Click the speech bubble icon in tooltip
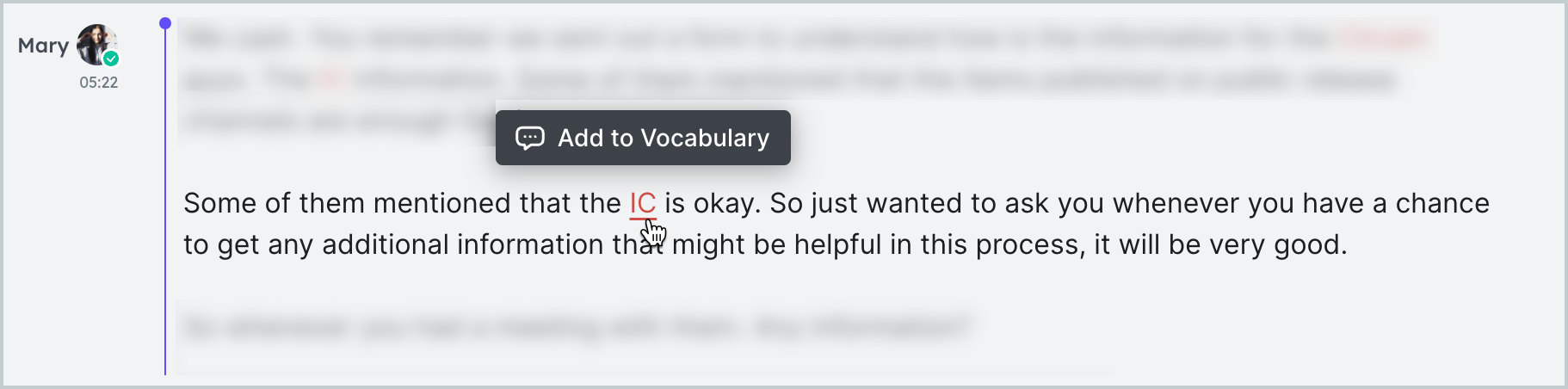The image size is (1568, 389). [x=529, y=138]
